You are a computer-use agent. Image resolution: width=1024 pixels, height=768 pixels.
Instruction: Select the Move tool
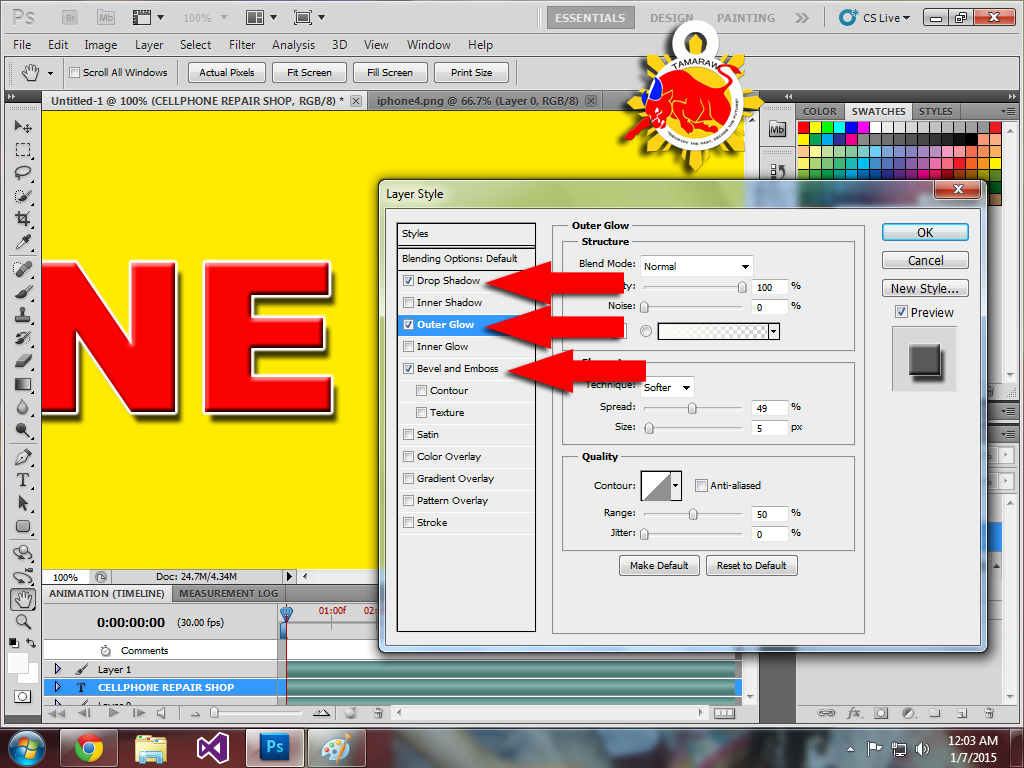click(23, 128)
